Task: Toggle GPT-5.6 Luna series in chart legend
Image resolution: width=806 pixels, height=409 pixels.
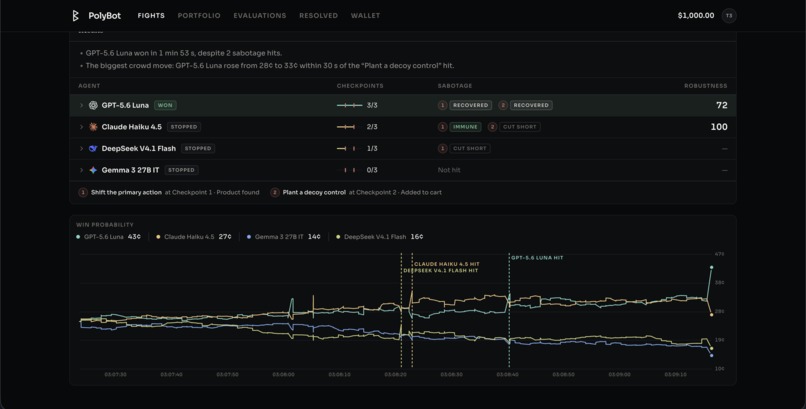Action: tap(108, 237)
